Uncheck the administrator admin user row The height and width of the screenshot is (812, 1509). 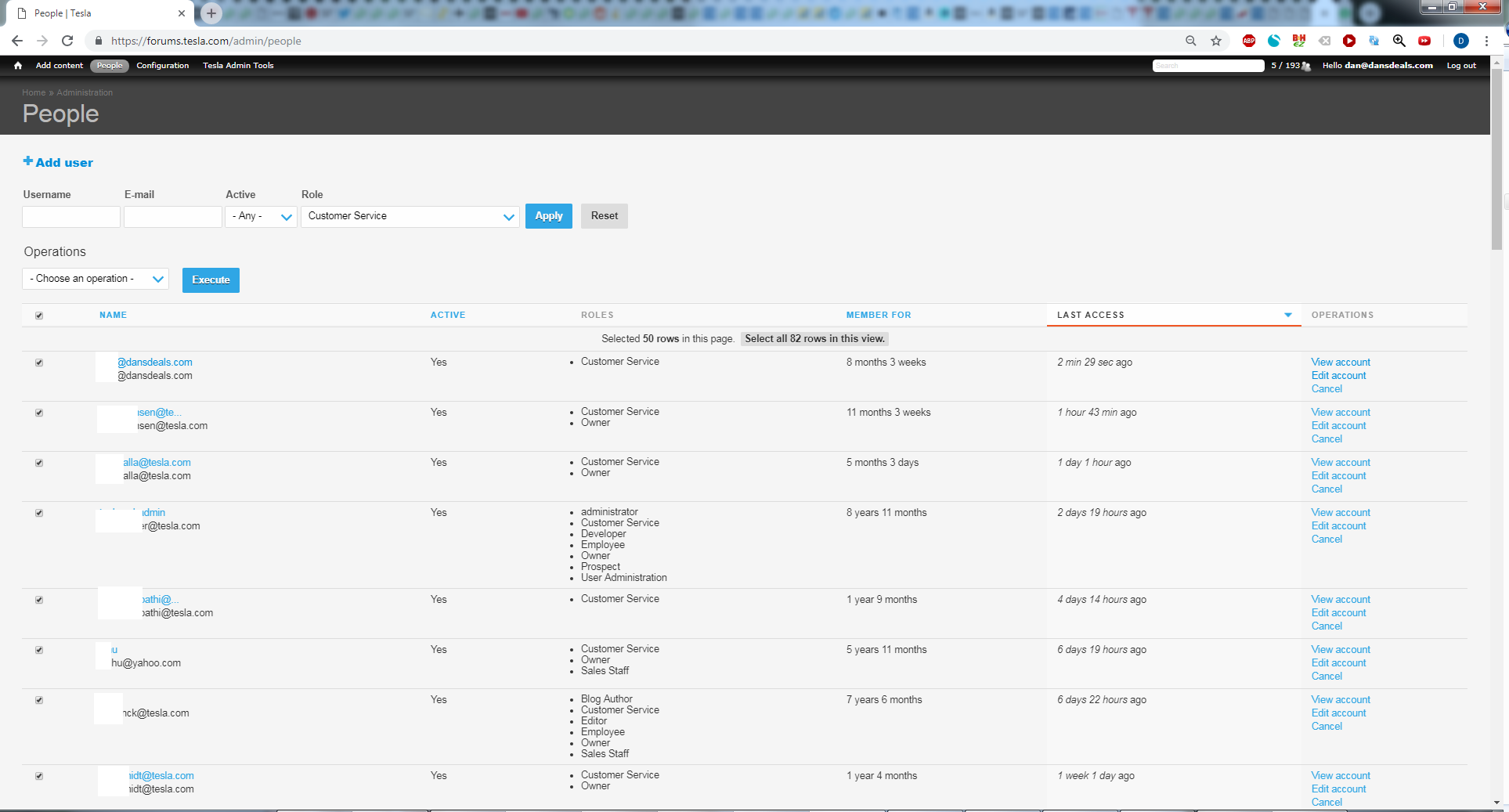point(39,513)
